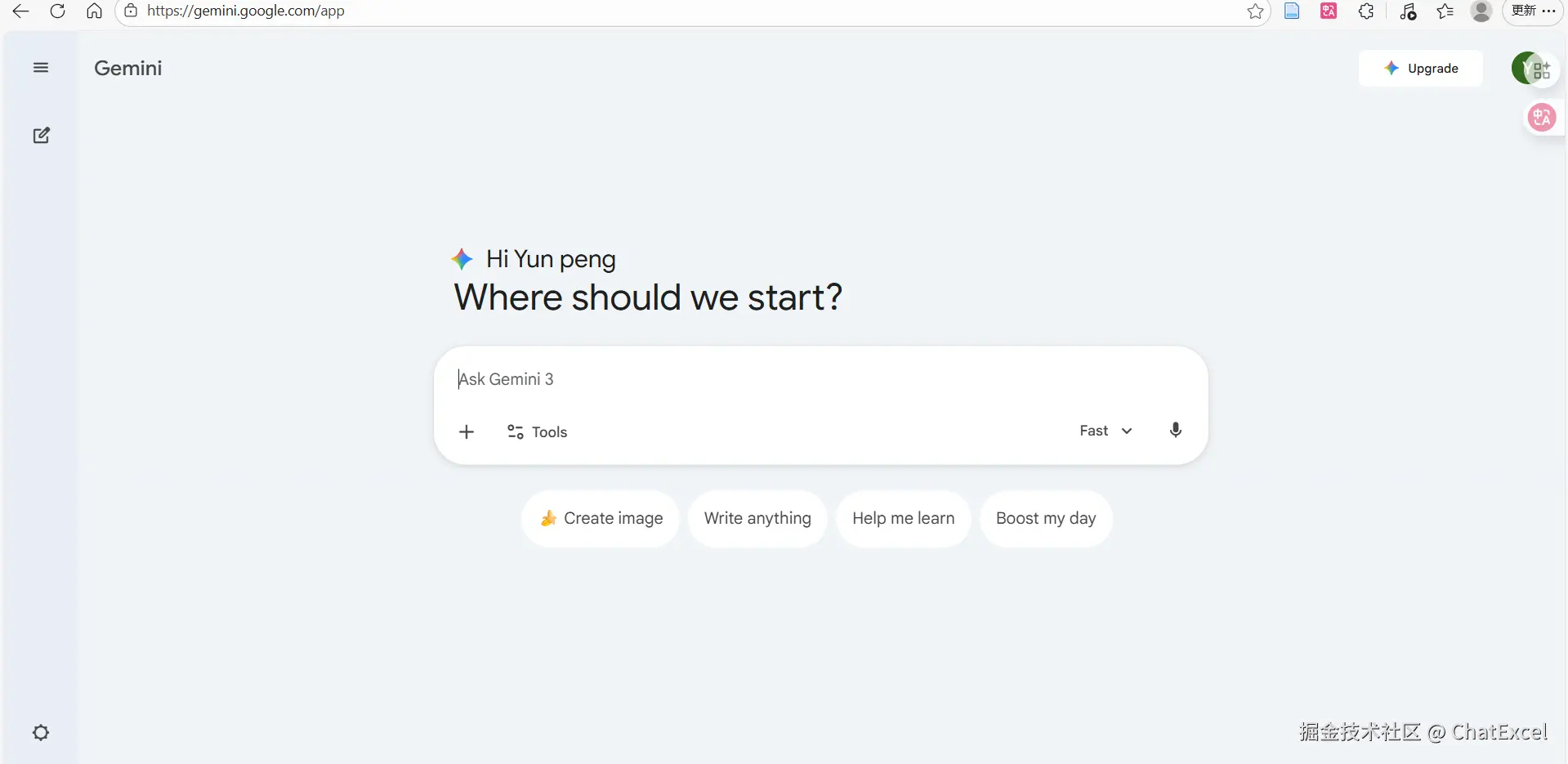Start a new chat with pencil icon

pyautogui.click(x=41, y=136)
